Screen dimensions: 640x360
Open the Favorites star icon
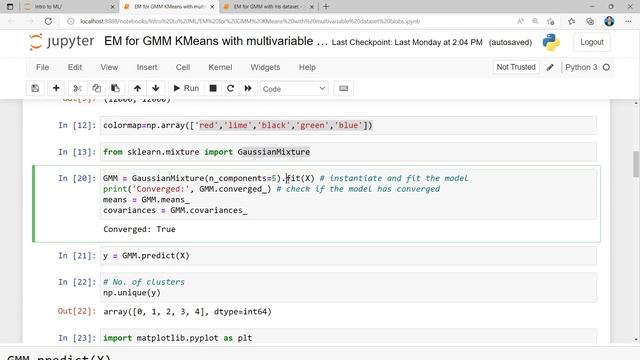[x=571, y=21]
